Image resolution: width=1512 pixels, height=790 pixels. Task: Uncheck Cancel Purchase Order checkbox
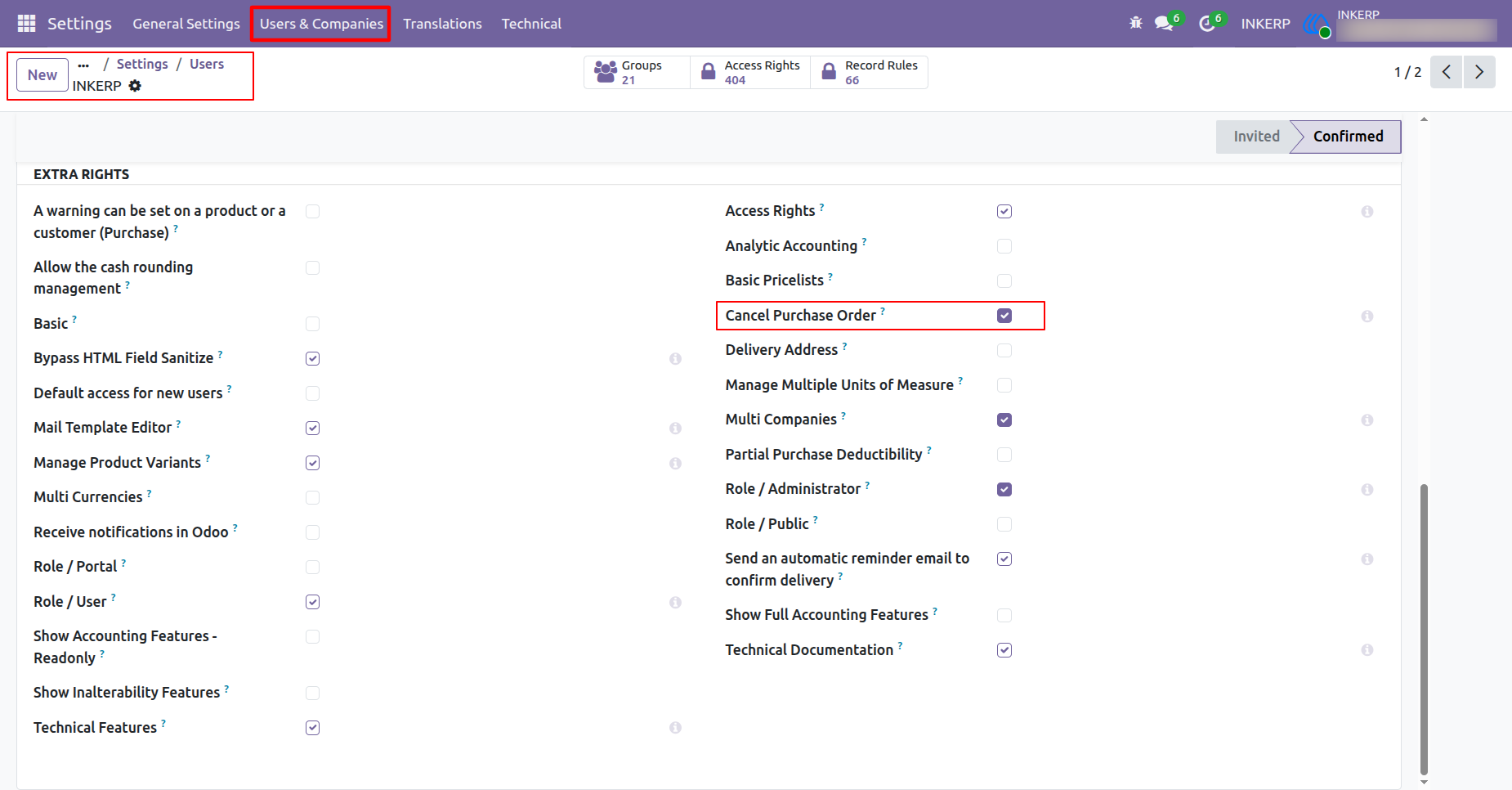[x=1004, y=316]
